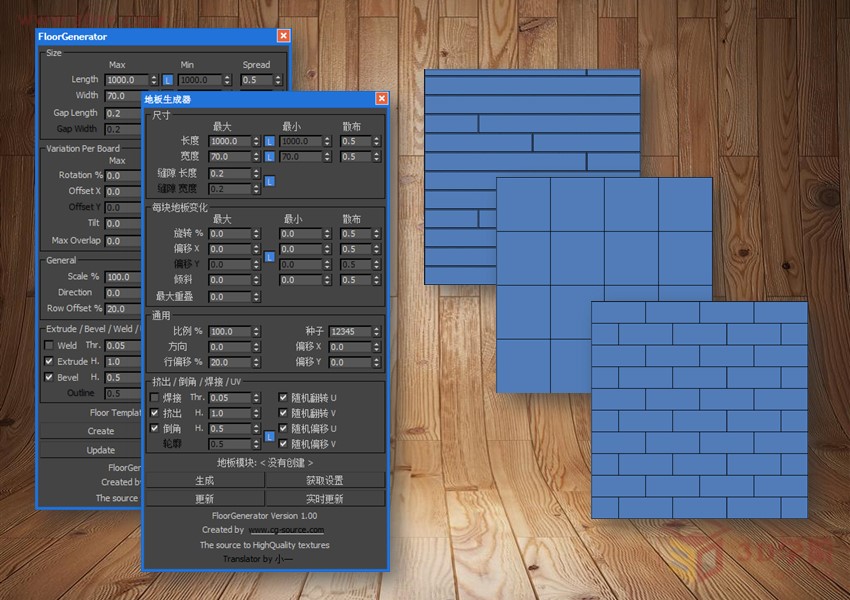This screenshot has width=850, height=600.
Task: Click the L lock next to 轮廓 field
Action: 269,437
